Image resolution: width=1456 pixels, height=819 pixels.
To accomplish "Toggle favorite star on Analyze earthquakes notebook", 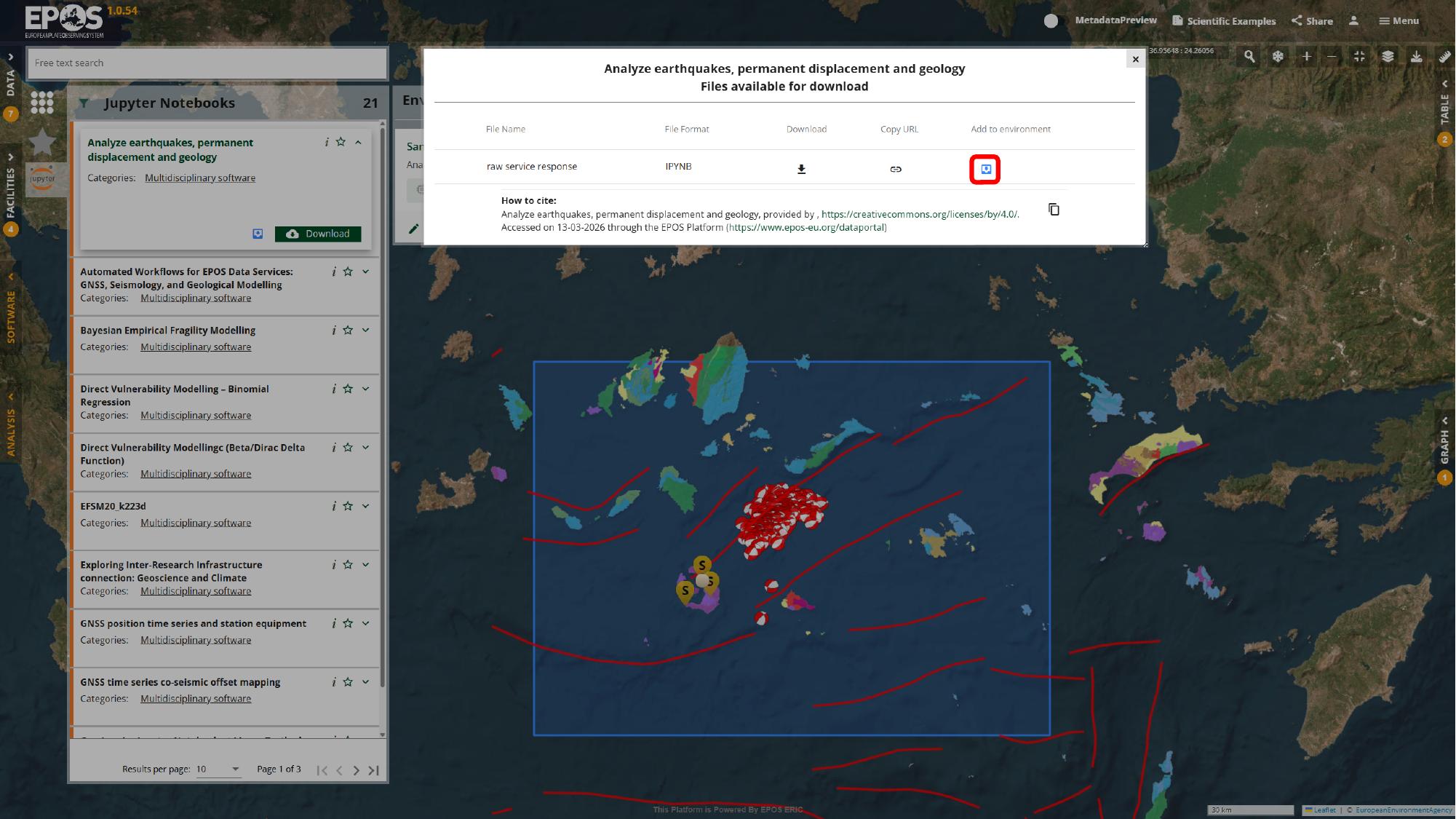I will click(341, 142).
